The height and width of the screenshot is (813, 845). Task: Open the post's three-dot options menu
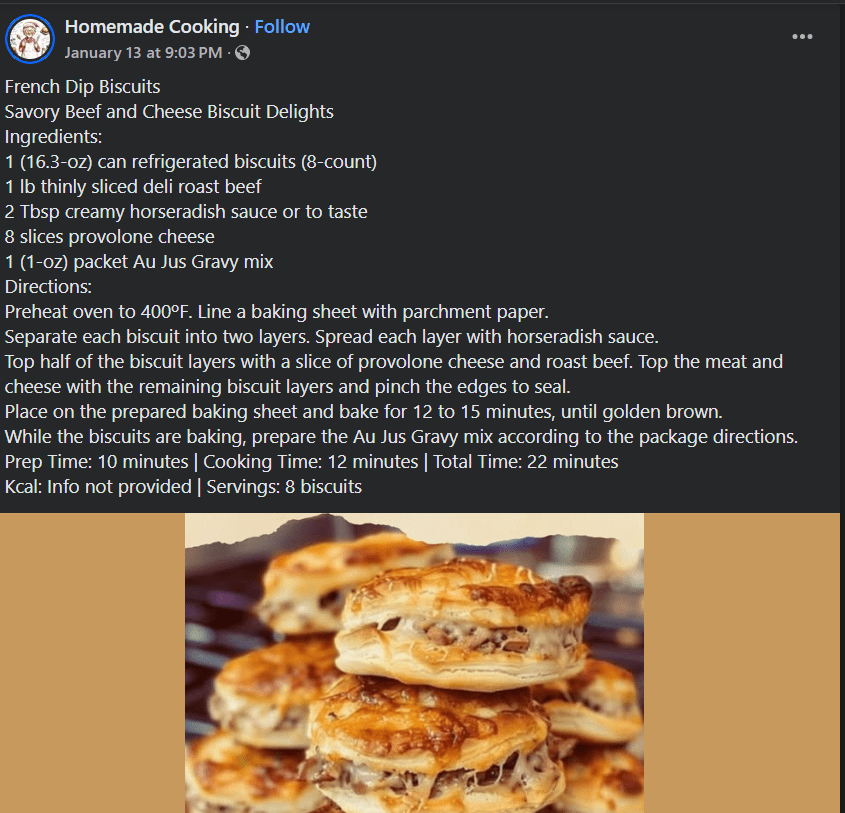tap(802, 37)
